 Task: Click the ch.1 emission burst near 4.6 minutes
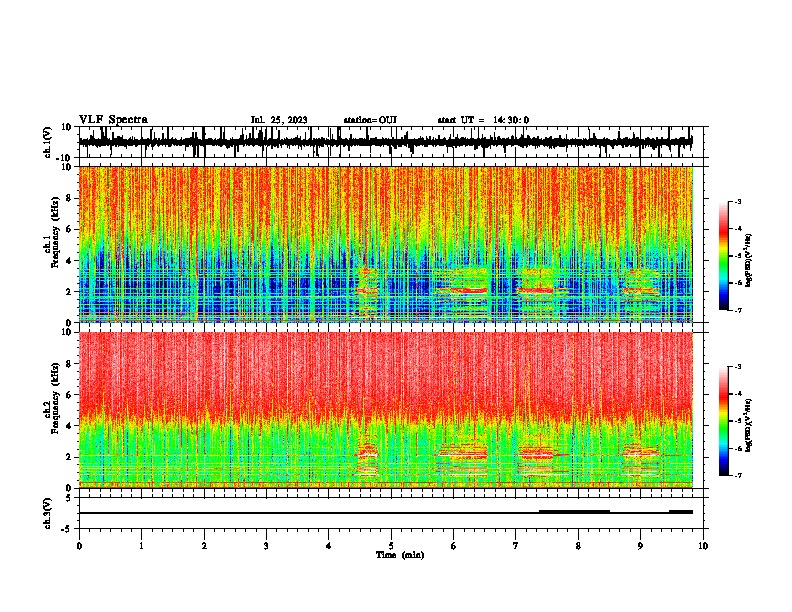pos(367,293)
